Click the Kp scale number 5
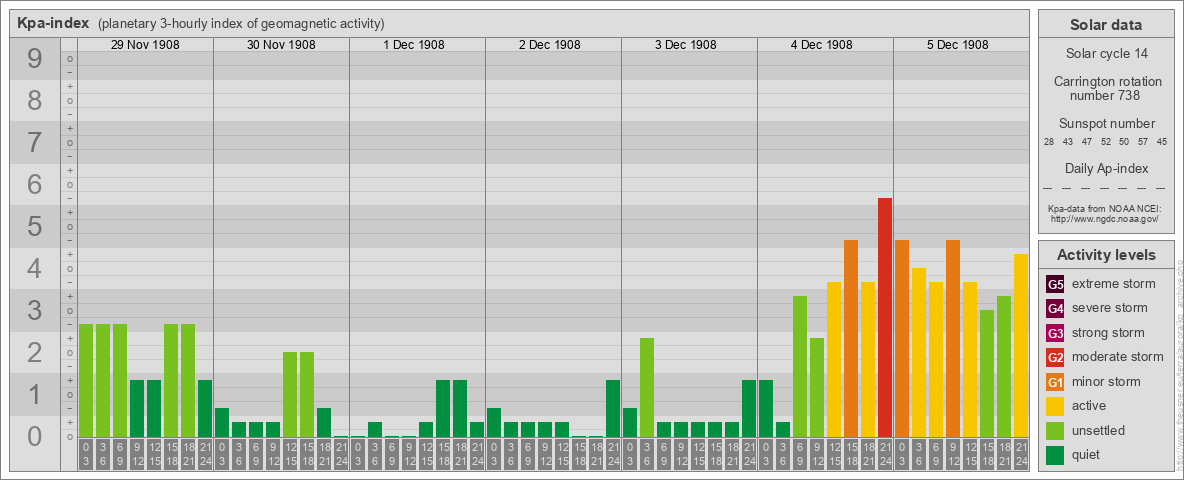This screenshot has width=1184, height=480. click(34, 226)
